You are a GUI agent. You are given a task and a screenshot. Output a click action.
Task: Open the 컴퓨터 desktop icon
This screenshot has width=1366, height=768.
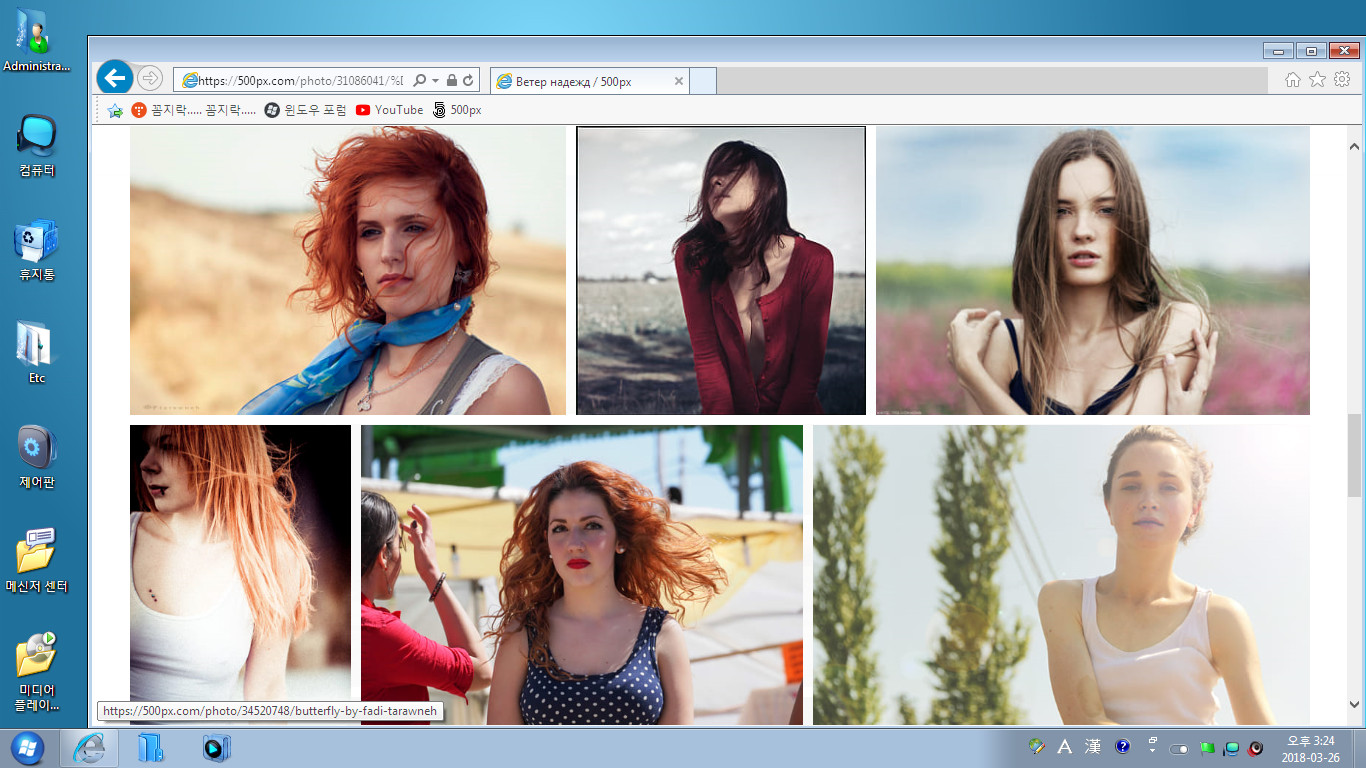click(x=37, y=146)
